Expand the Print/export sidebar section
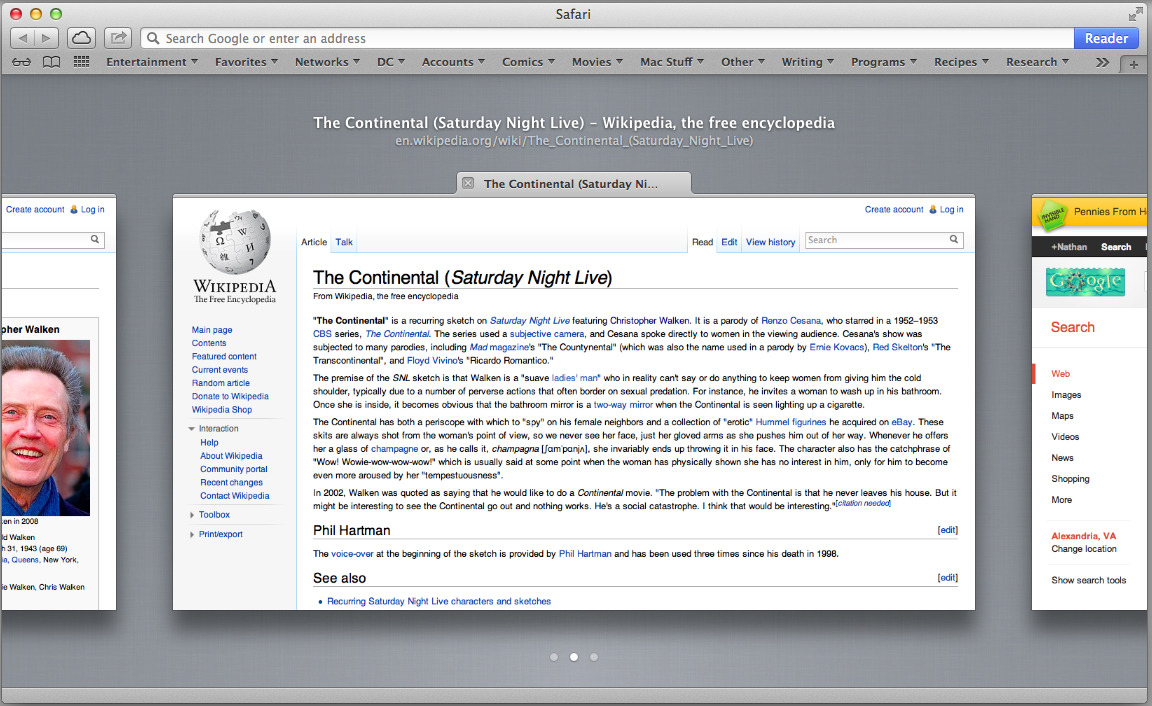The width and height of the screenshot is (1152, 706). click(x=217, y=534)
